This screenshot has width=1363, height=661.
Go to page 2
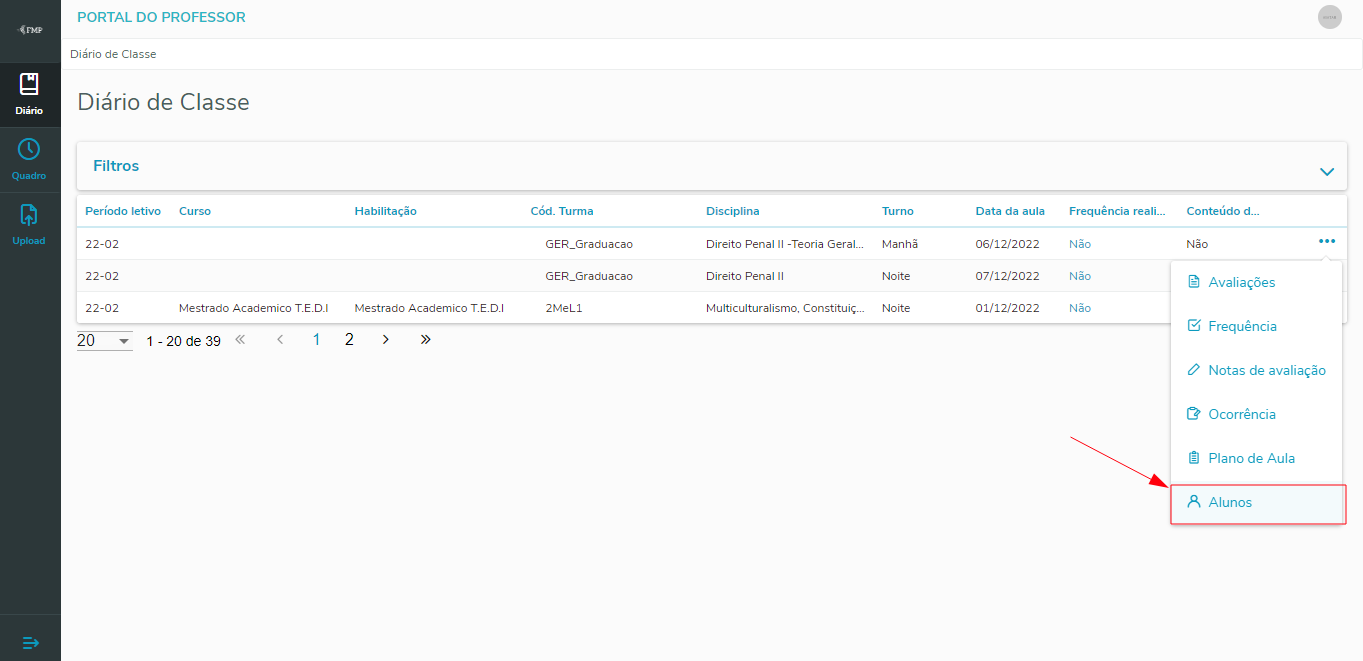click(349, 340)
